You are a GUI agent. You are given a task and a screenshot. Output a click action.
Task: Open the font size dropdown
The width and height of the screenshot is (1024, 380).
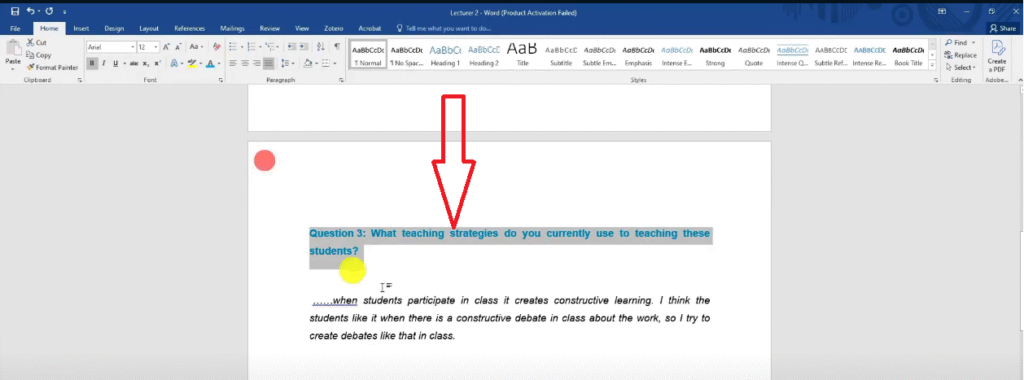(x=156, y=47)
